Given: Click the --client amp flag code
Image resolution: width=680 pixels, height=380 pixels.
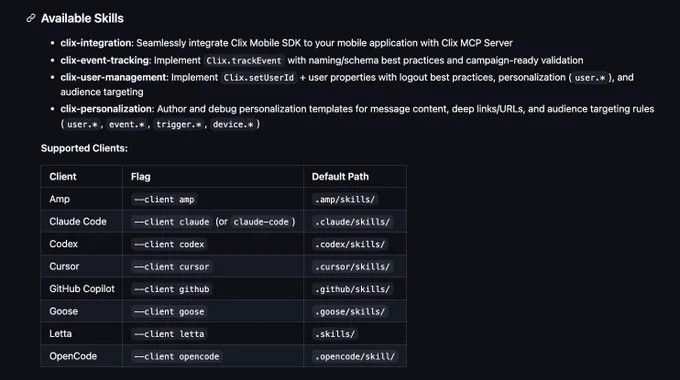Looking at the screenshot, I should click(x=164, y=200).
